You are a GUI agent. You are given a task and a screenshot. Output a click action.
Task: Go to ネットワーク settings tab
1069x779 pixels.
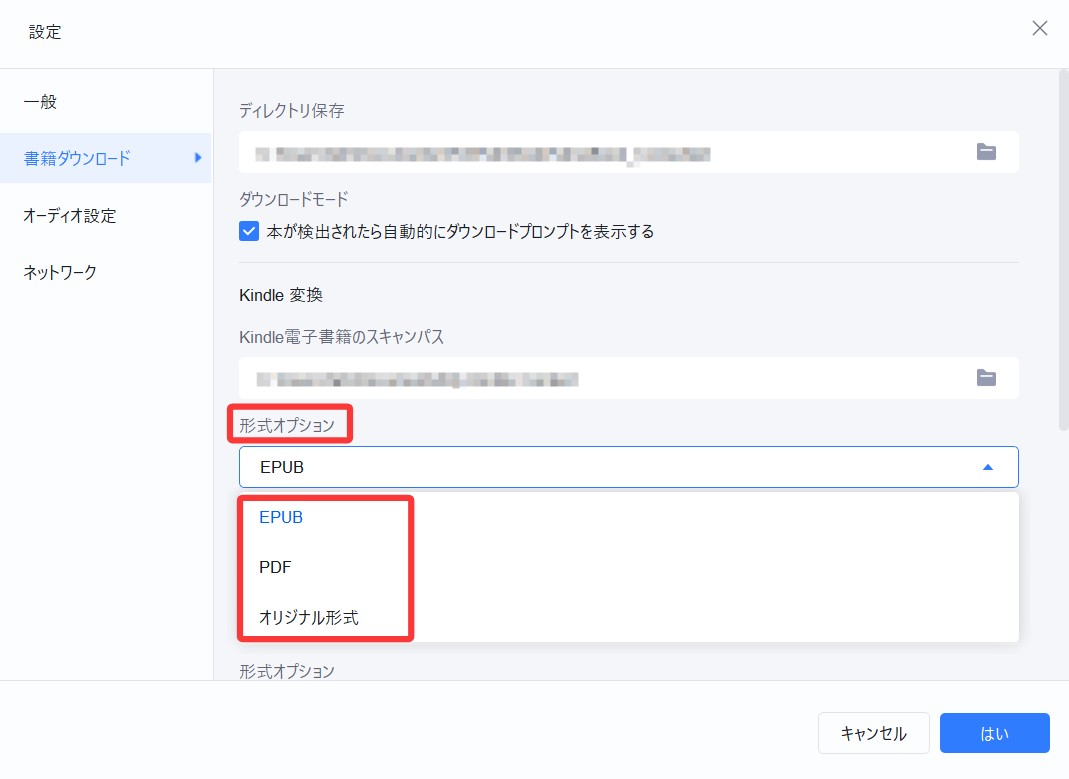(x=60, y=272)
